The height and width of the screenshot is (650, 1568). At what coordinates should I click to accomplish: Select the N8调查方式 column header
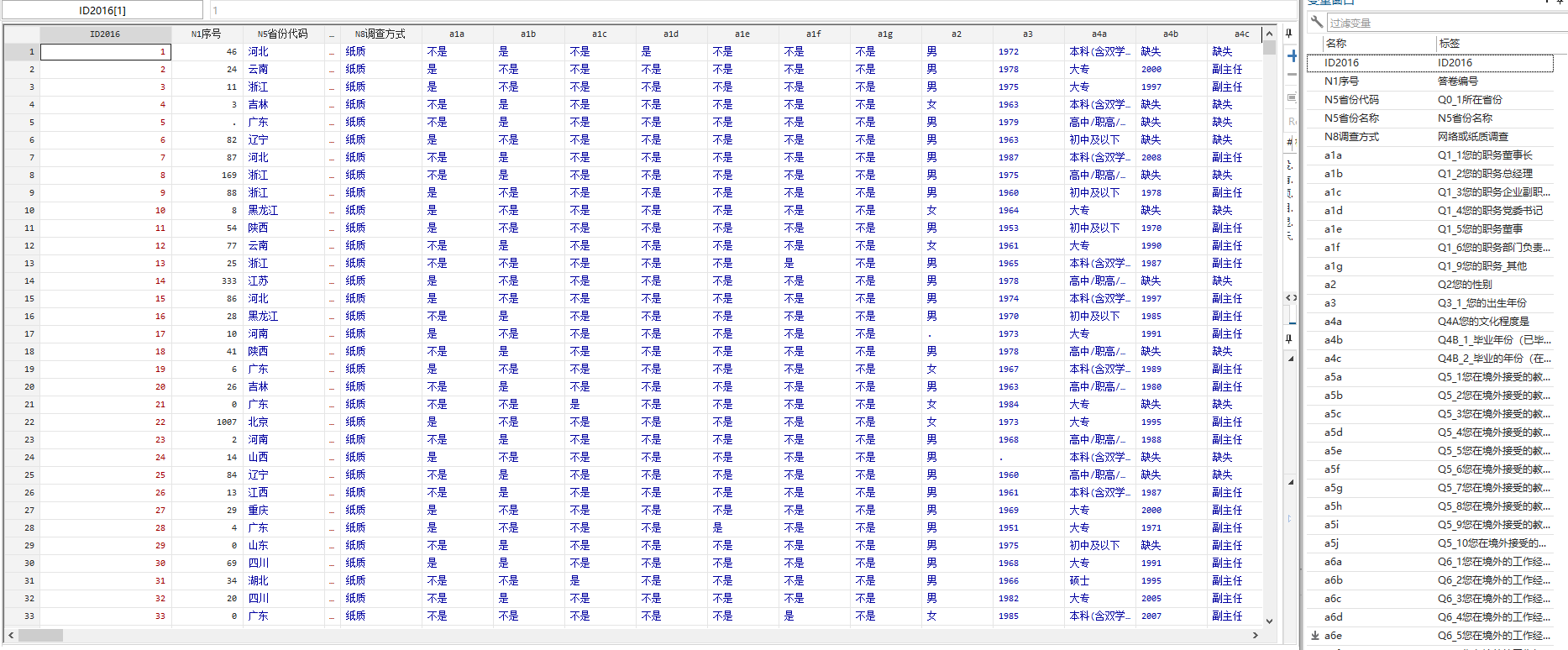pos(380,34)
